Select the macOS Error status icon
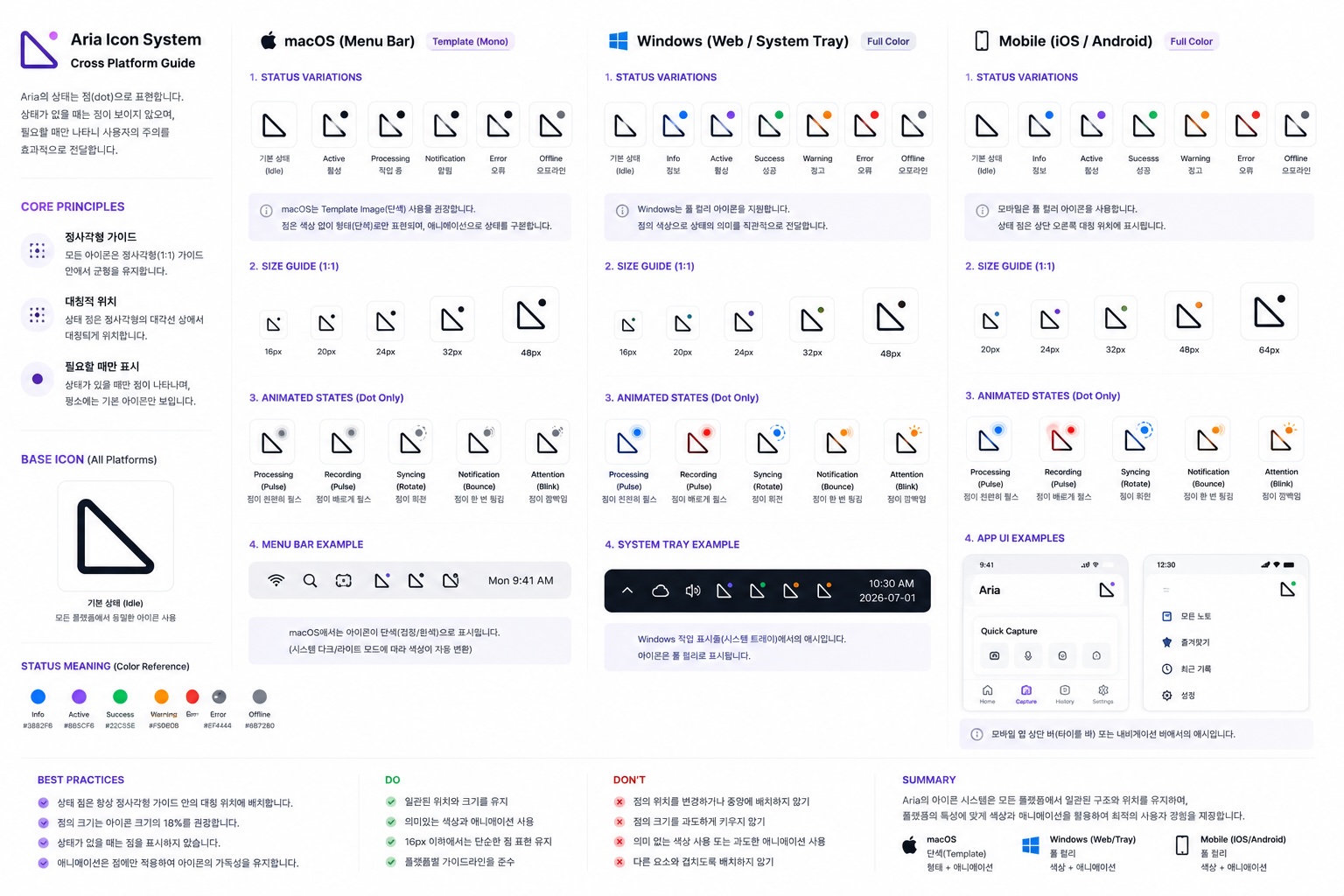This screenshot has height=896, width=1344. click(499, 125)
